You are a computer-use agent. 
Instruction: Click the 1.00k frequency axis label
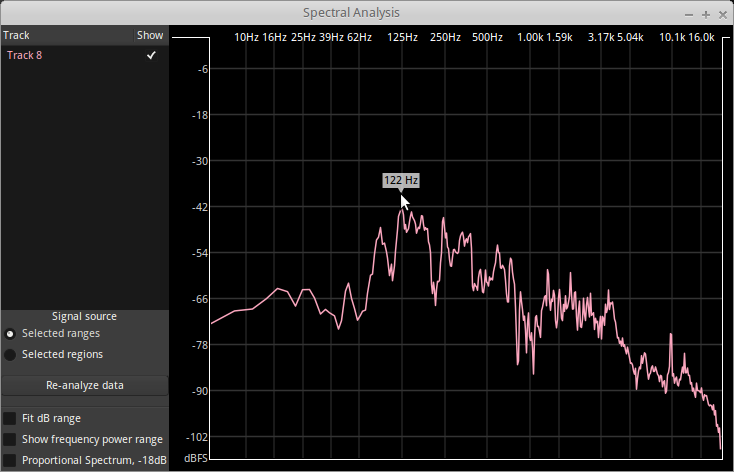tap(530, 37)
